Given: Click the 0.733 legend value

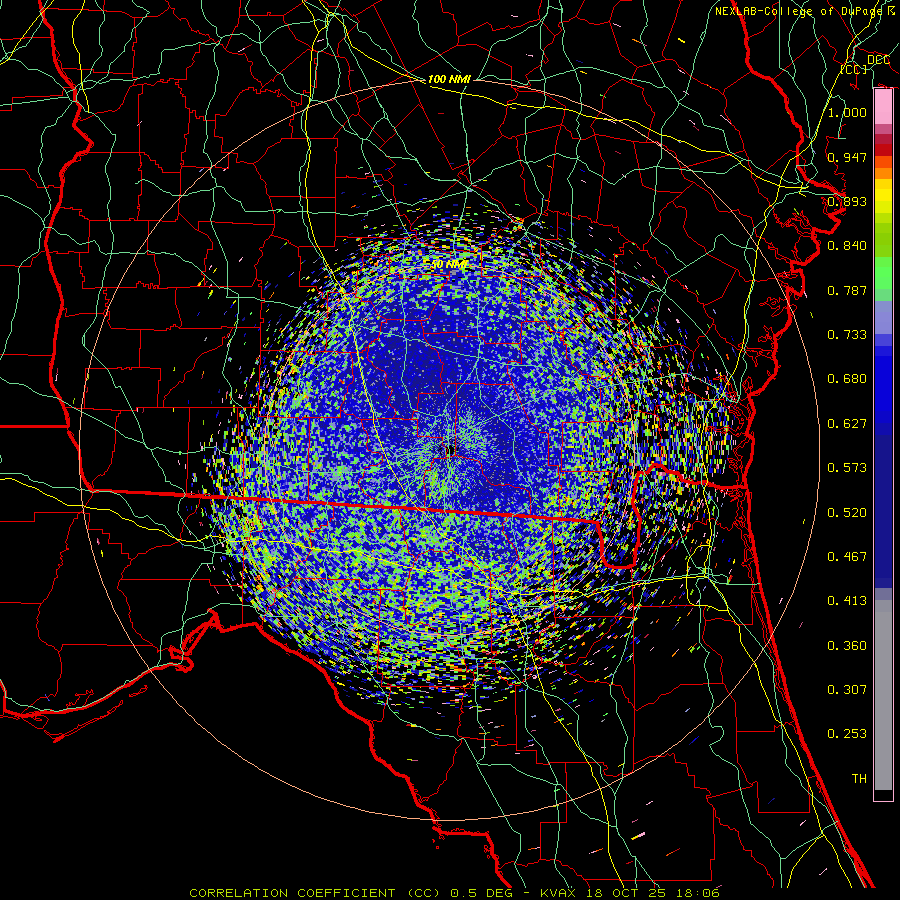Looking at the screenshot, I should coord(847,335).
